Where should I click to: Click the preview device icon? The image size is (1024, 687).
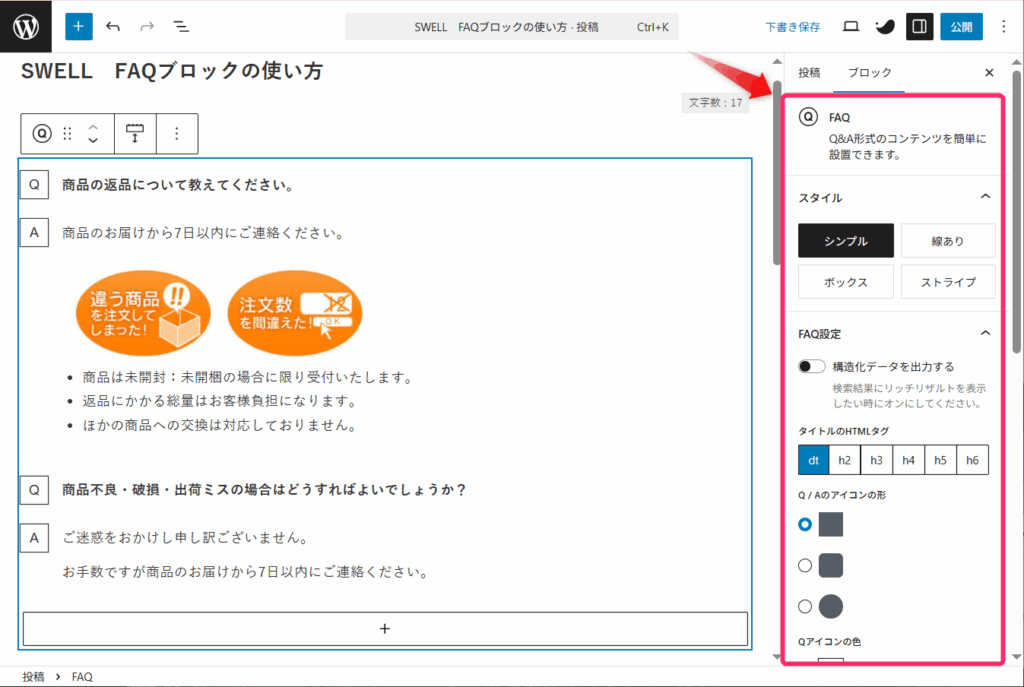851,27
